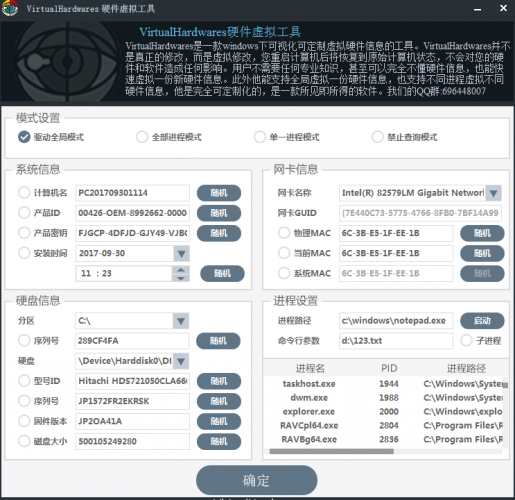Viewport: 515px width, 500px height.
Task: Open the 网卡名称 adapter dropdown arrow
Action: pos(493,193)
